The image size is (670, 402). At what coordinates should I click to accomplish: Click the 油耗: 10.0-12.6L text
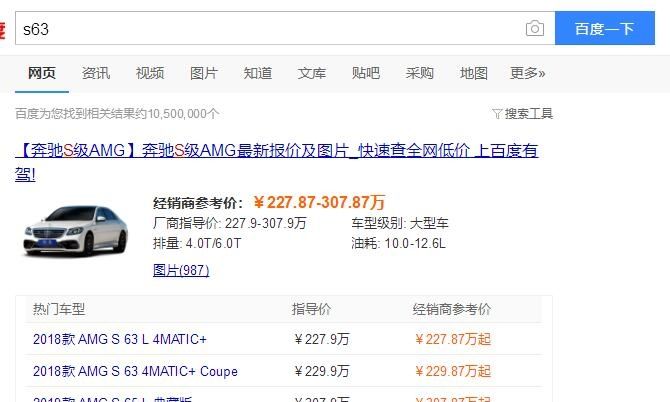398,244
